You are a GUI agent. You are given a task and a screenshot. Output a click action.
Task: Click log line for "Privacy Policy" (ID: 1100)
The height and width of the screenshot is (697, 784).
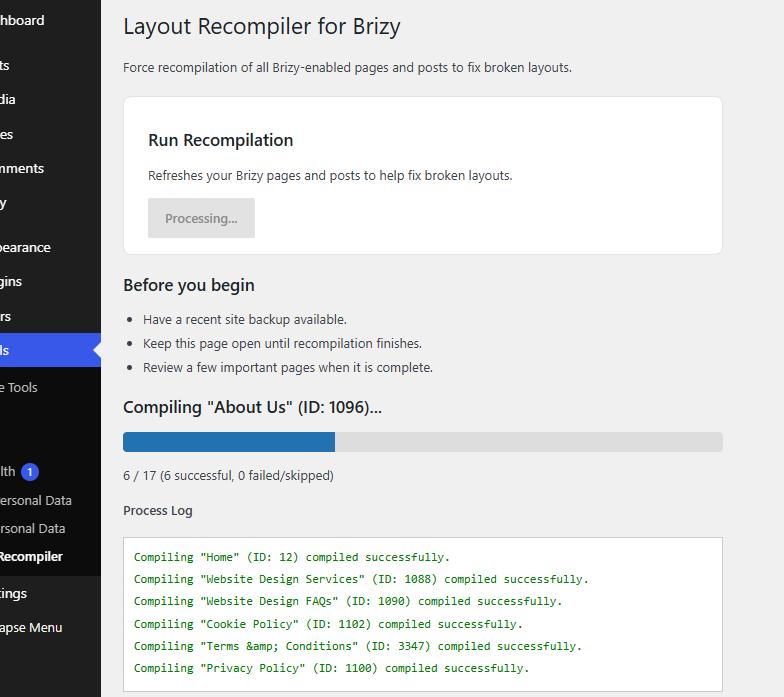(331, 668)
